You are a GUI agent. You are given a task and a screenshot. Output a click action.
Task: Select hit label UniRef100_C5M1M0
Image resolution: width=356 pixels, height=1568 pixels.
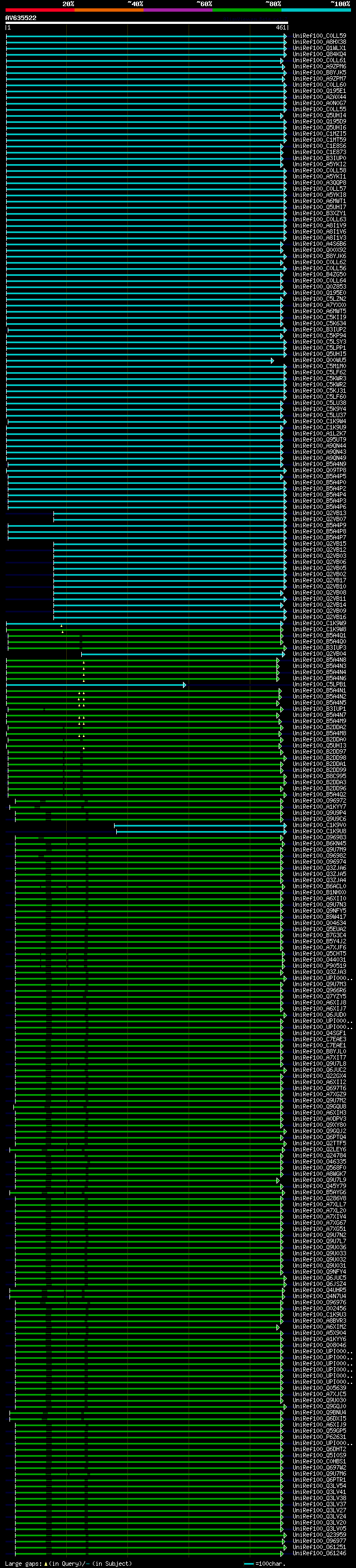319,367
